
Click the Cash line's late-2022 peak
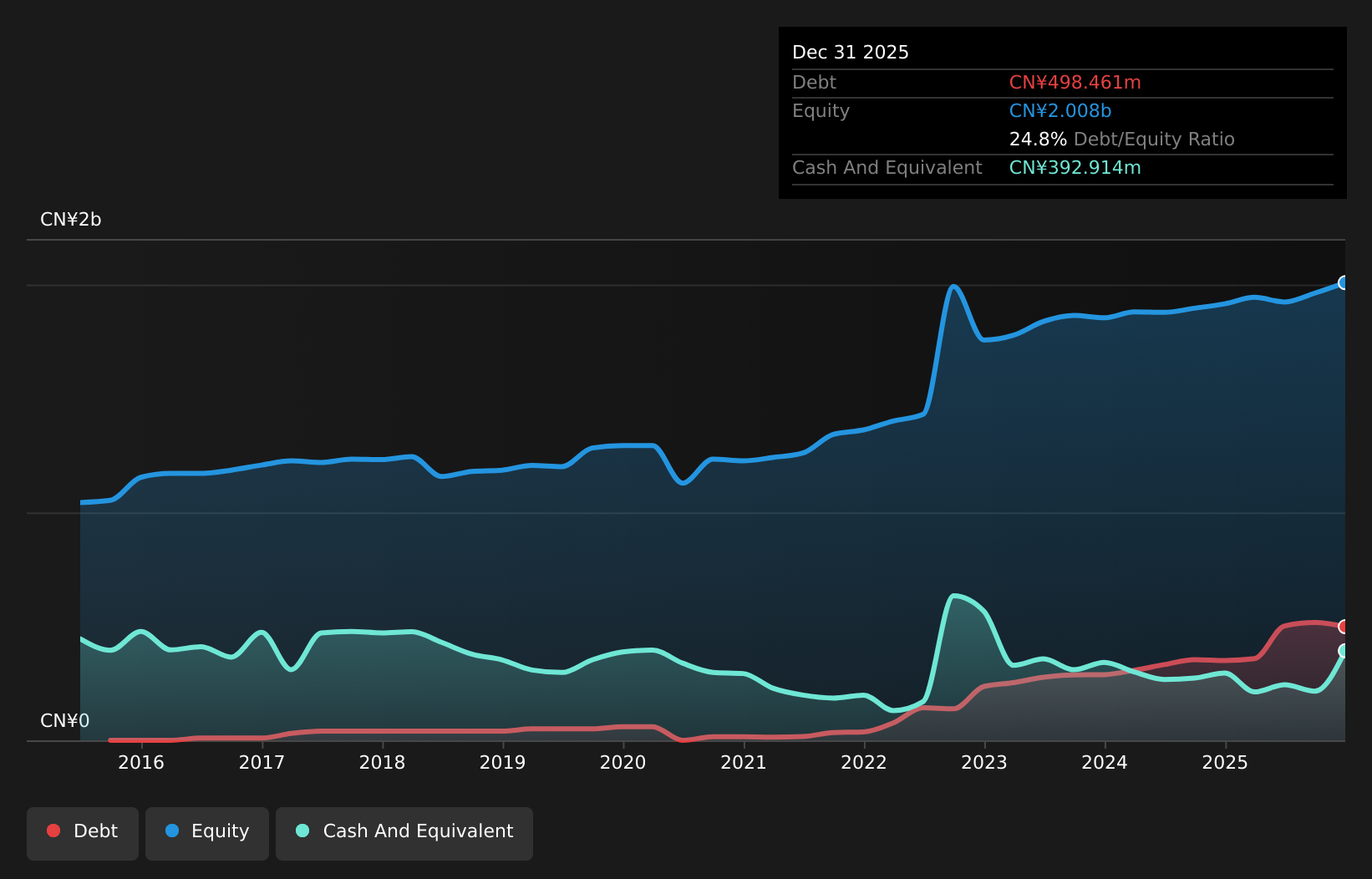(953, 596)
